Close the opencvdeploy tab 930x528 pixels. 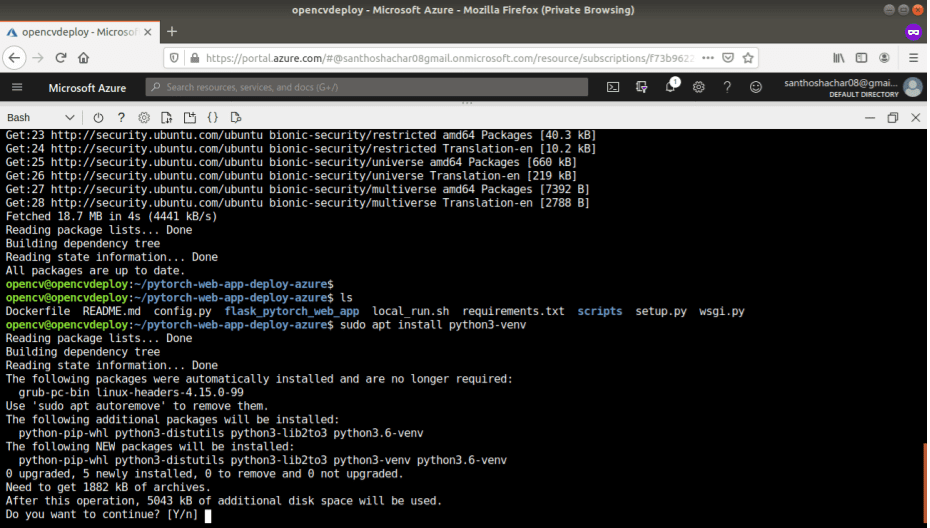point(148,32)
